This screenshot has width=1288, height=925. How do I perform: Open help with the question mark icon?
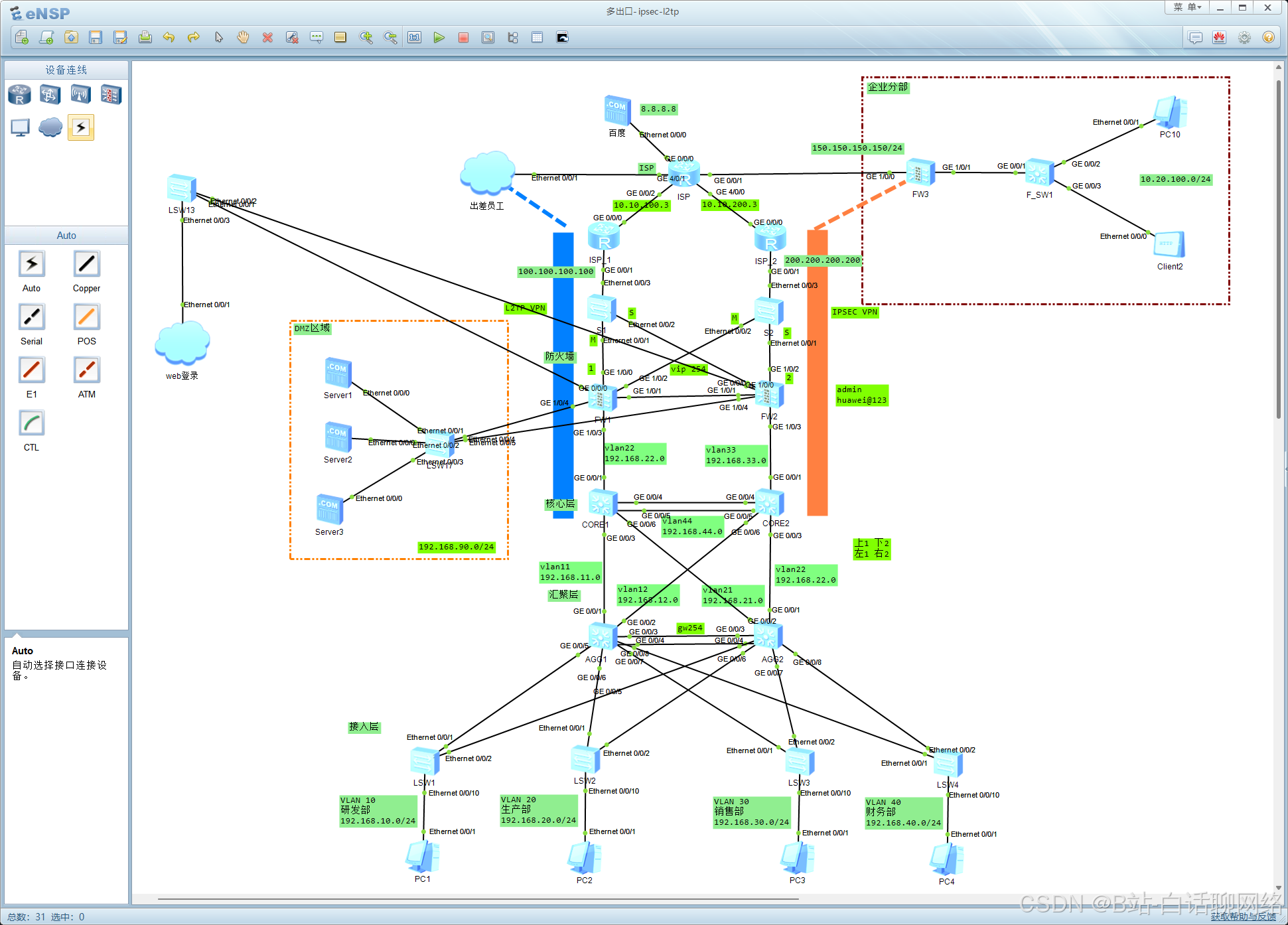(1268, 37)
